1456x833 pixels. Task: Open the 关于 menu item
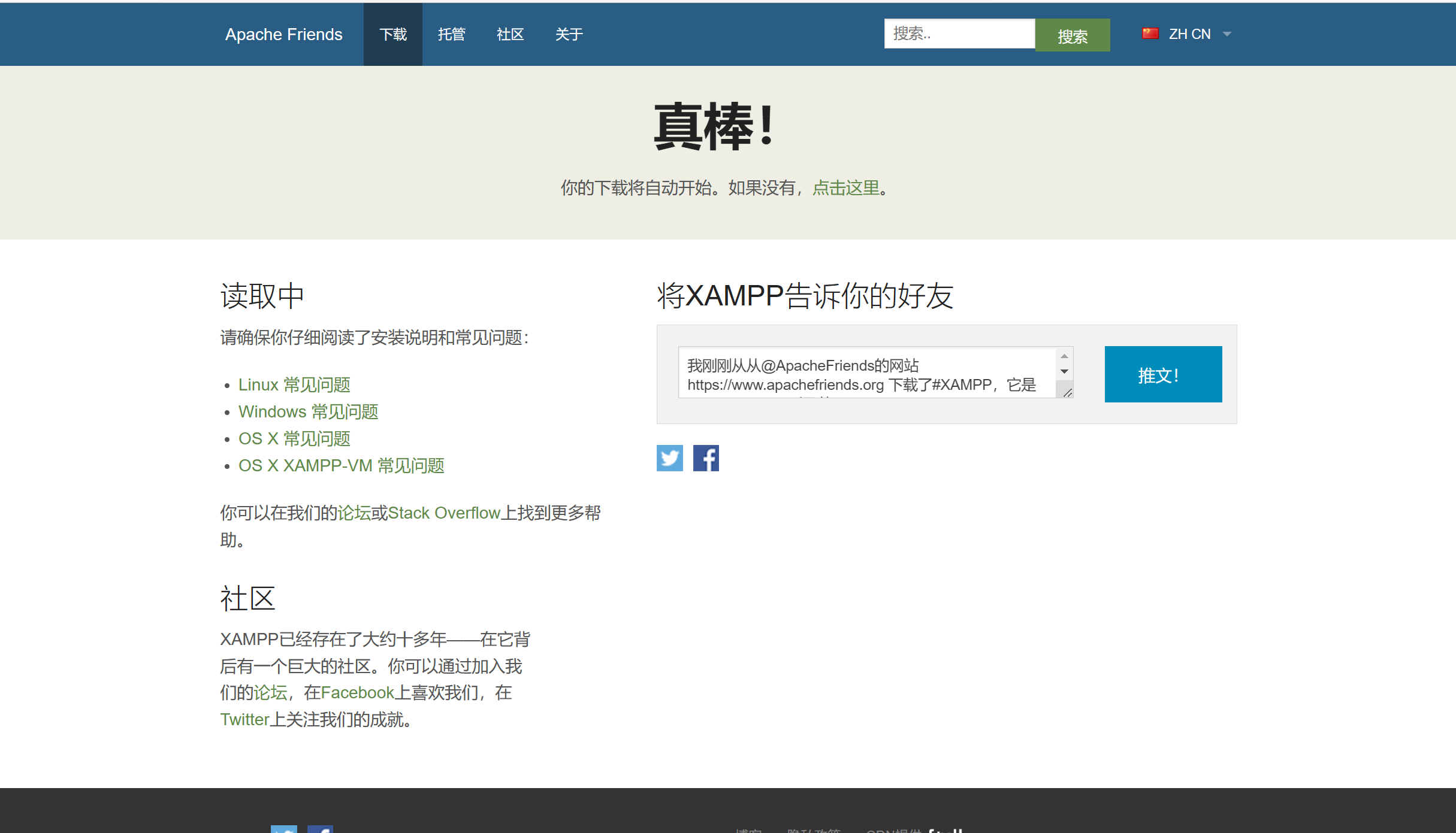click(x=569, y=34)
